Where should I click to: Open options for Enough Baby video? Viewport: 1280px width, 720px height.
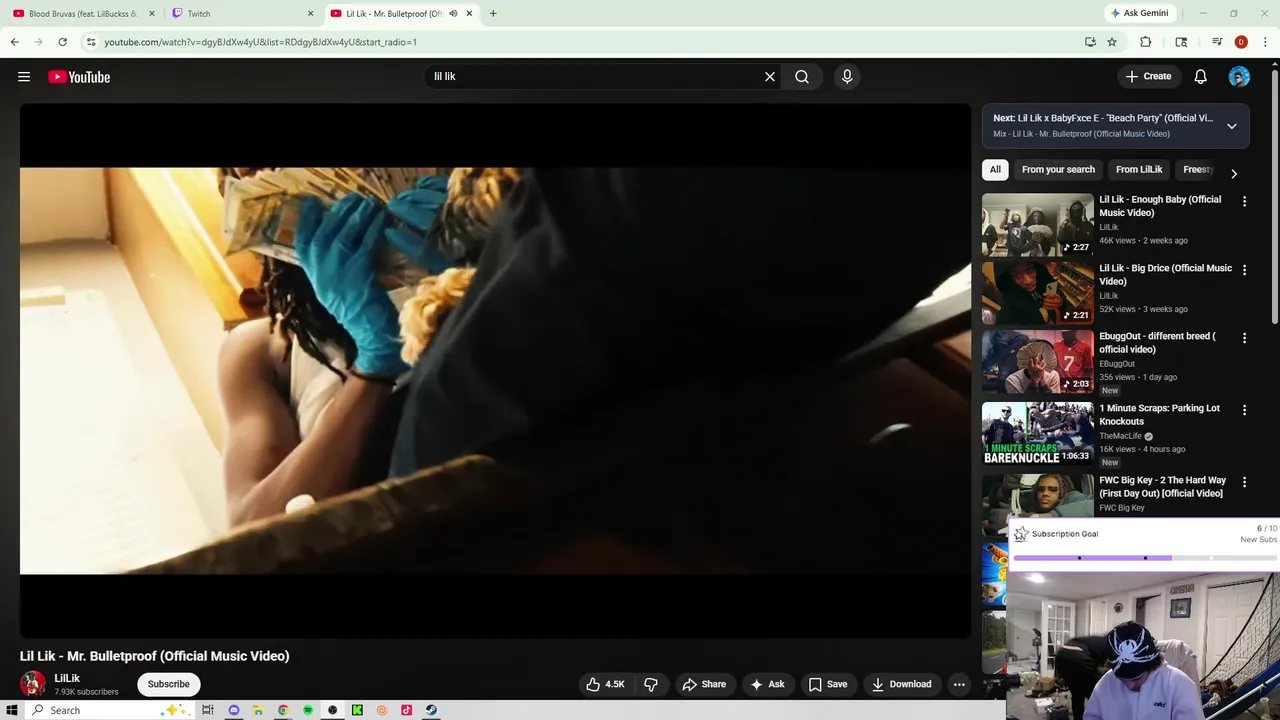click(x=1244, y=202)
